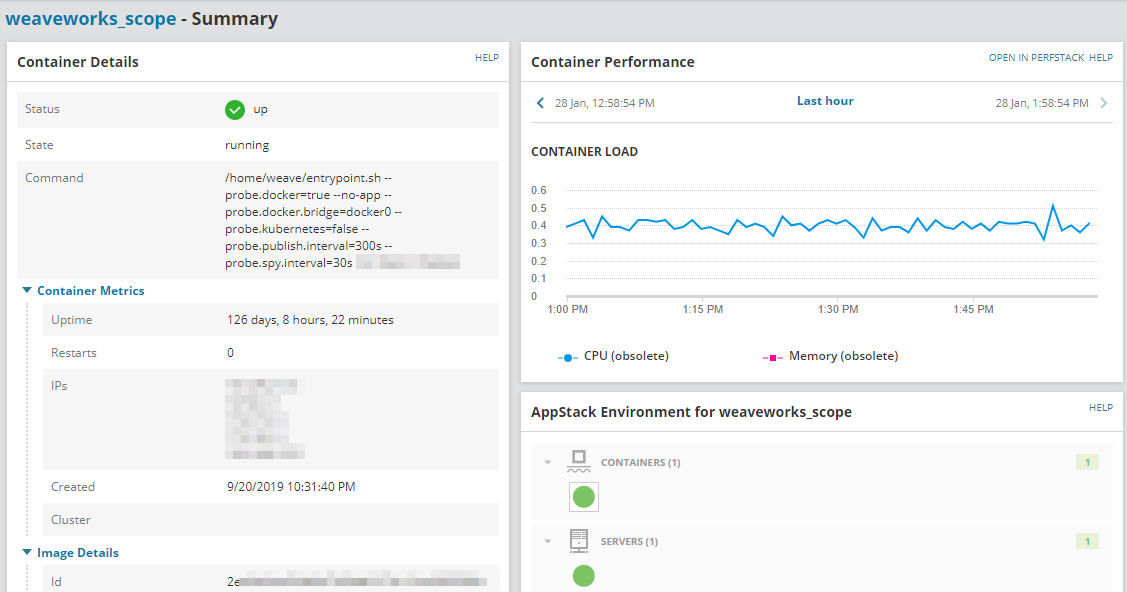Click Open in PerfStack link
Screen dimensions: 1127x592
pyautogui.click(x=1036, y=58)
